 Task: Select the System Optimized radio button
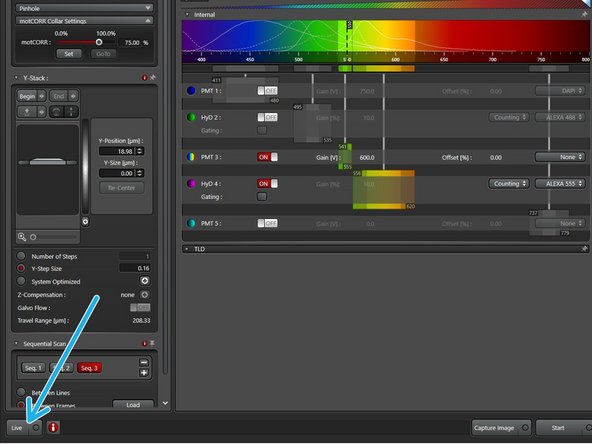[21, 281]
